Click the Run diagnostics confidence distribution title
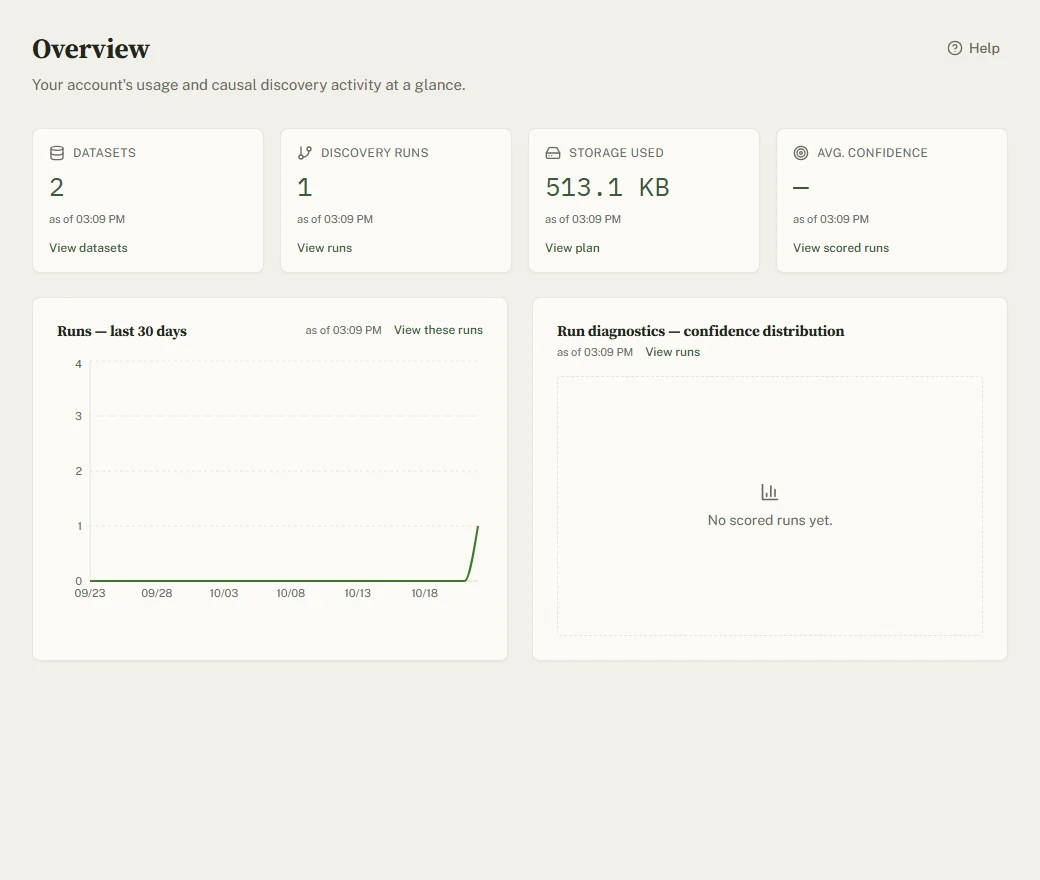1040x880 pixels. click(x=700, y=331)
